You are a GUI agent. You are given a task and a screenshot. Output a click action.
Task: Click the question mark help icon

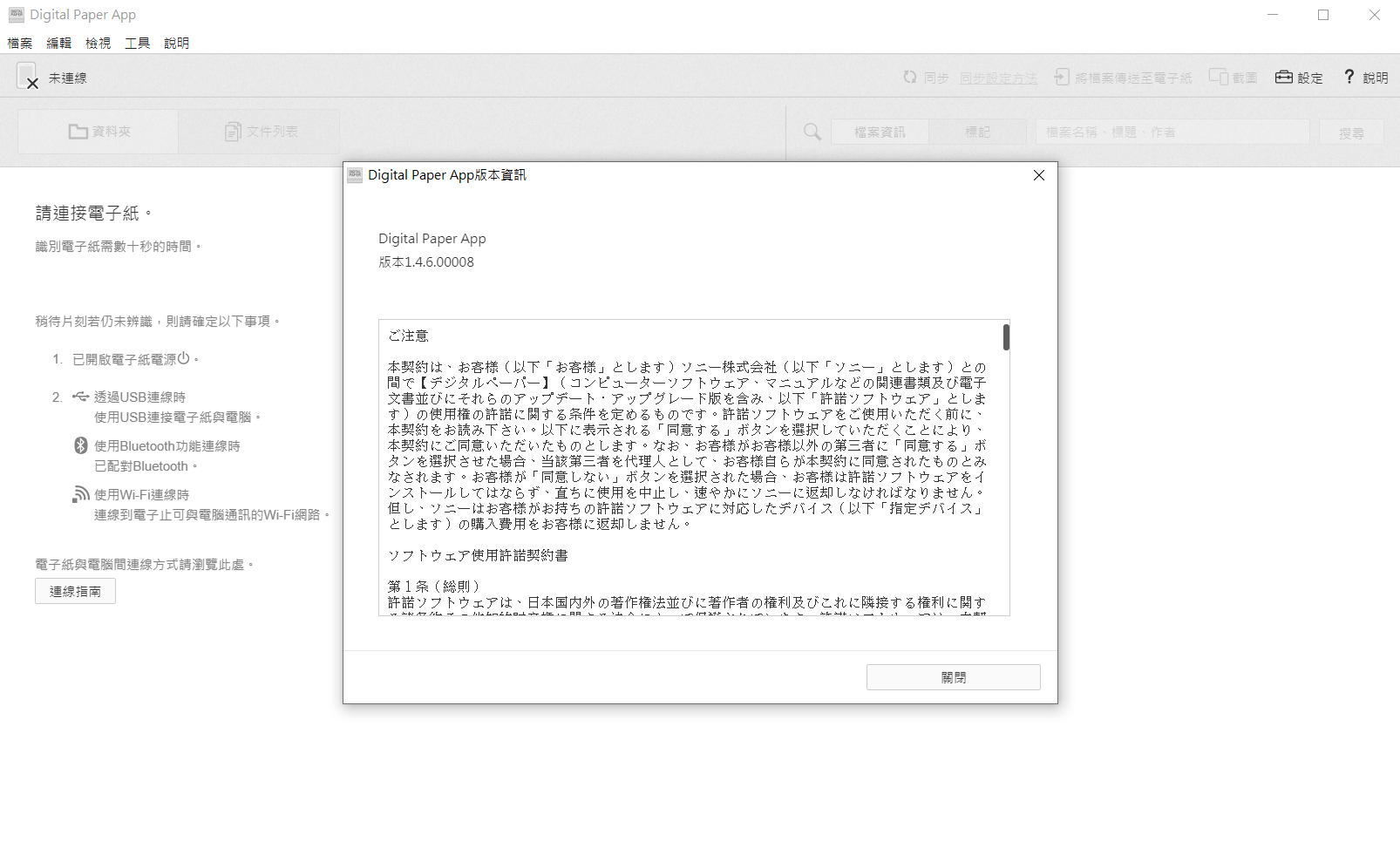click(x=1349, y=77)
